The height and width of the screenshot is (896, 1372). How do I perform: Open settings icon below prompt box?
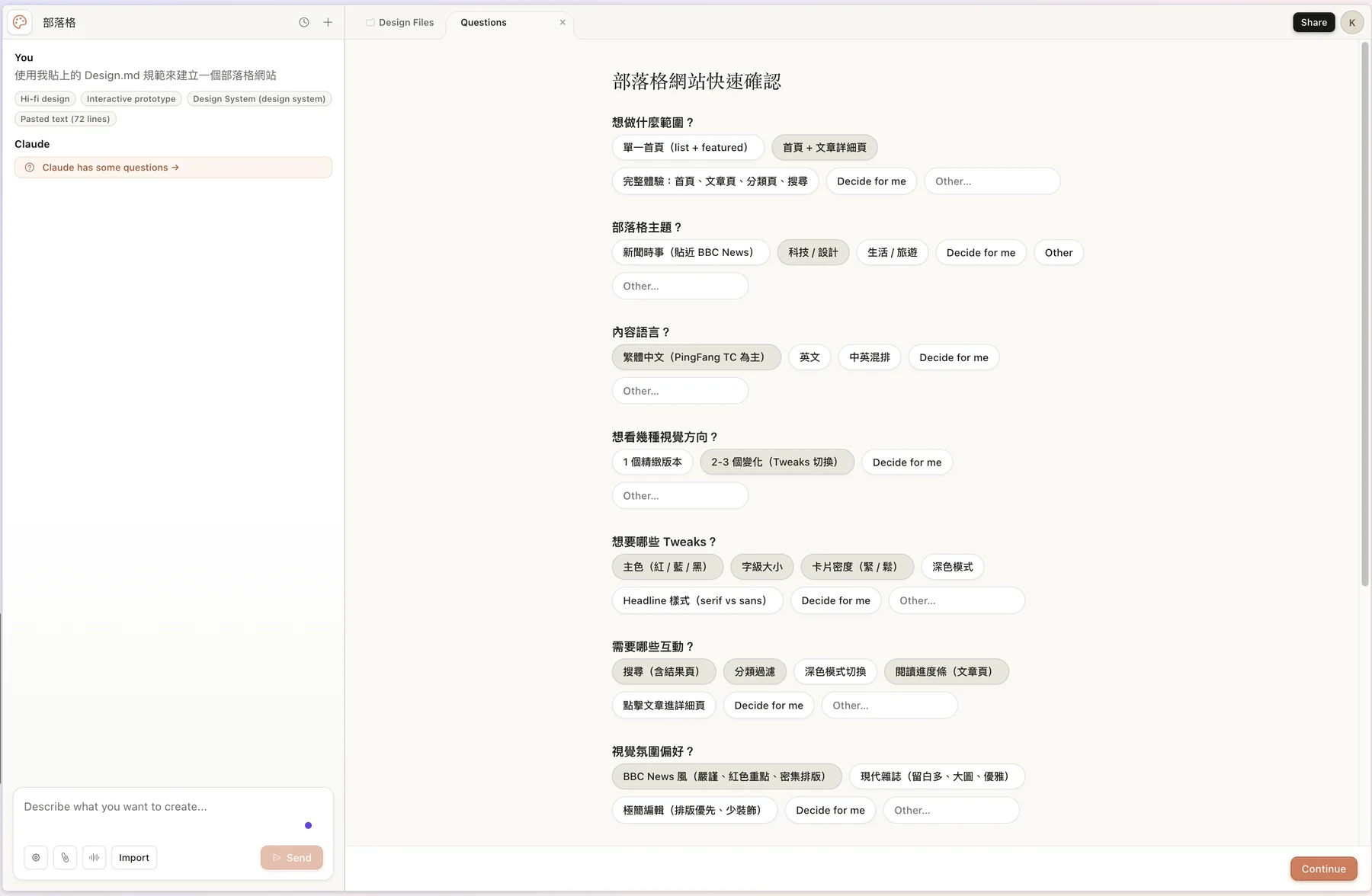36,857
